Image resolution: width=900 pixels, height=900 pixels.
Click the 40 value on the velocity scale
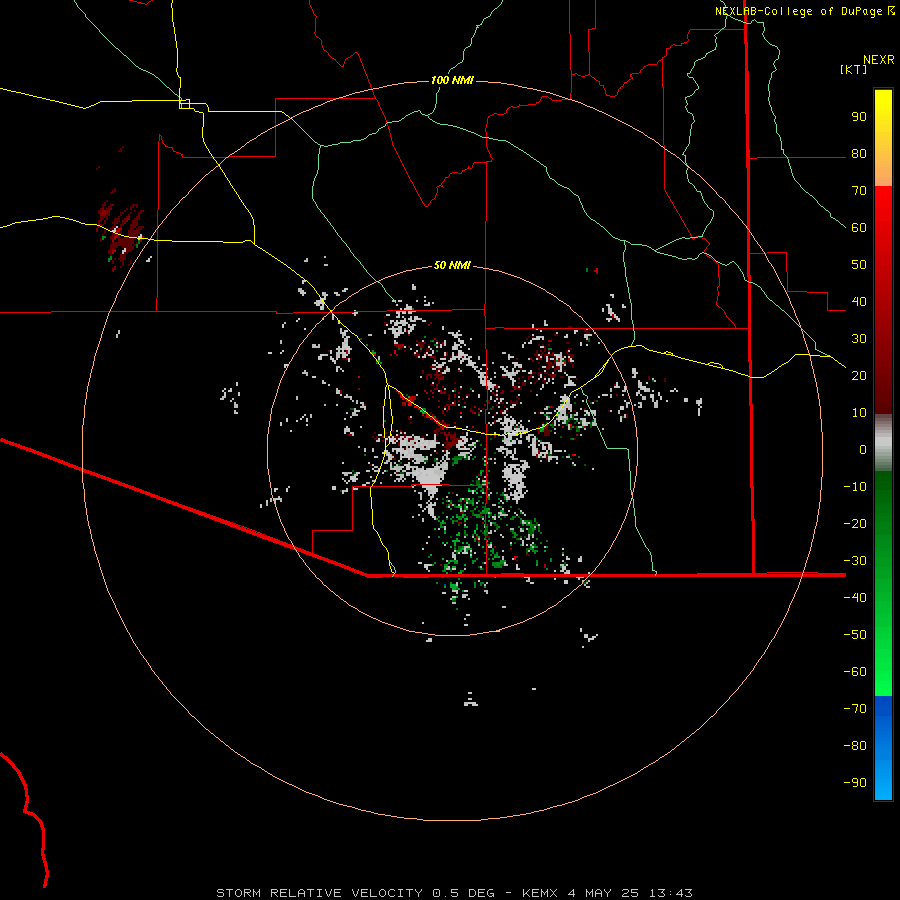point(859,302)
